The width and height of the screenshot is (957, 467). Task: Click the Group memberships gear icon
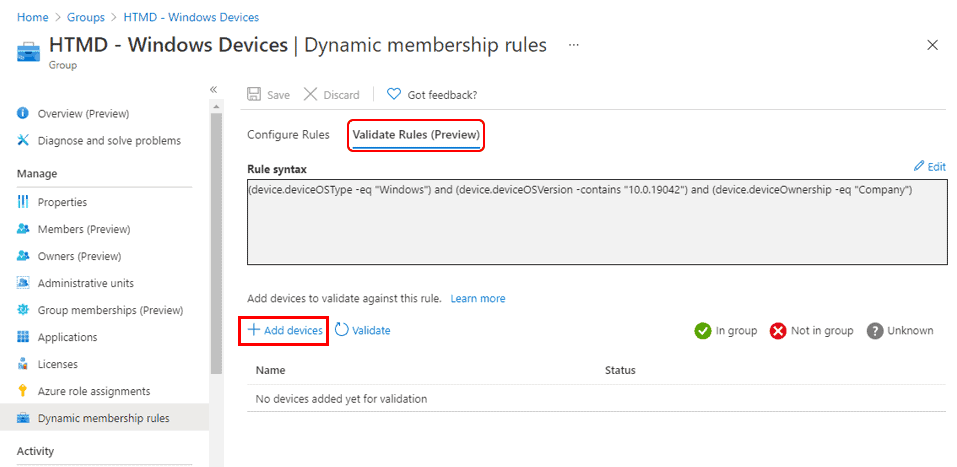pyautogui.click(x=23, y=310)
